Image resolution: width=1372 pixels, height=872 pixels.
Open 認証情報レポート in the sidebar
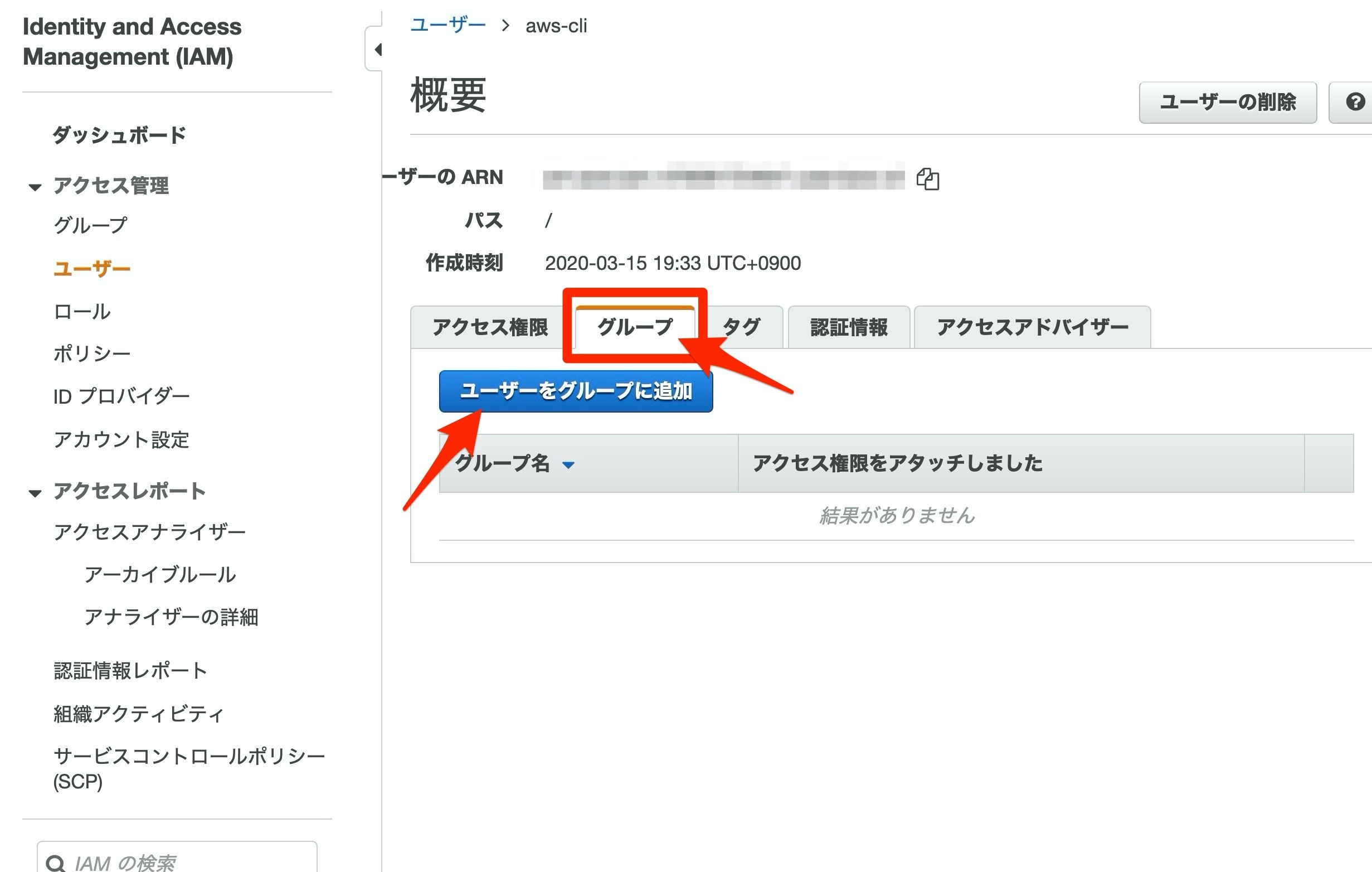[x=130, y=671]
